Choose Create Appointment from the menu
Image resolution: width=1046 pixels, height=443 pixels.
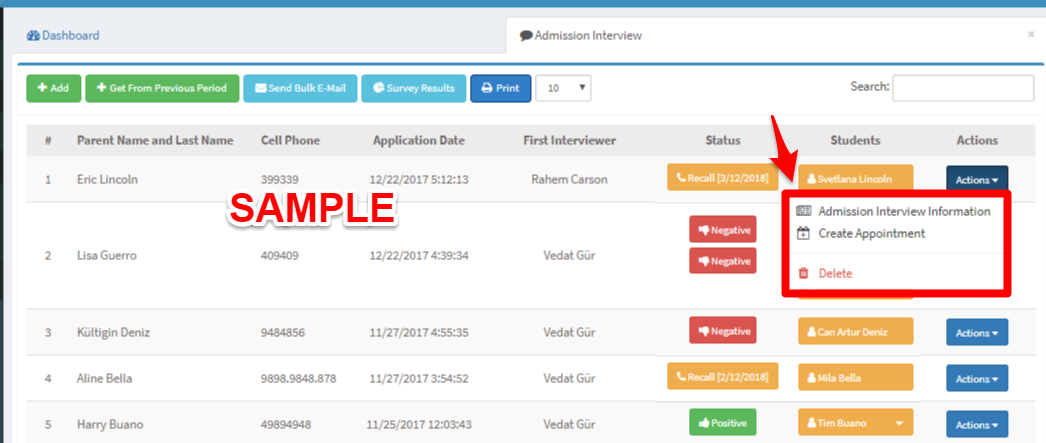[x=871, y=233]
